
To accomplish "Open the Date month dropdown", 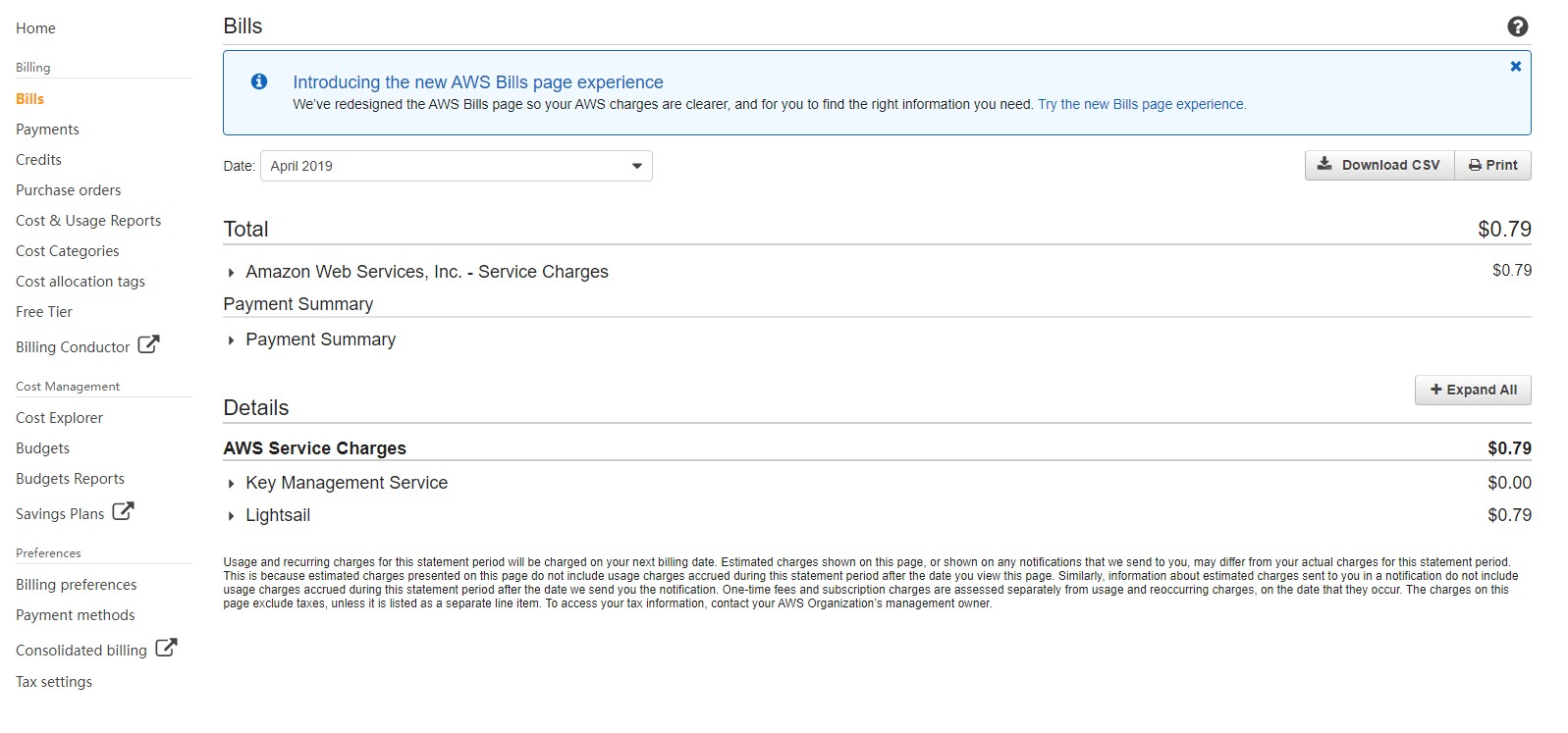I will point(457,166).
